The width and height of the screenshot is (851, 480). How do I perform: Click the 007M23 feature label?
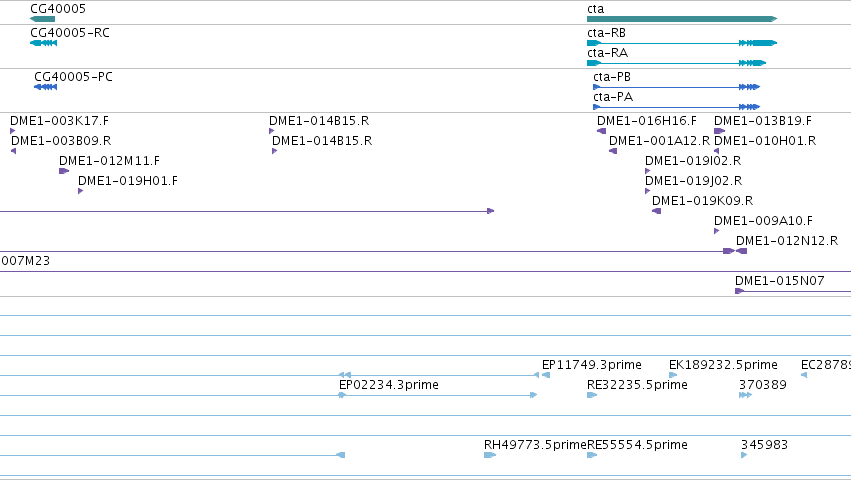25,261
